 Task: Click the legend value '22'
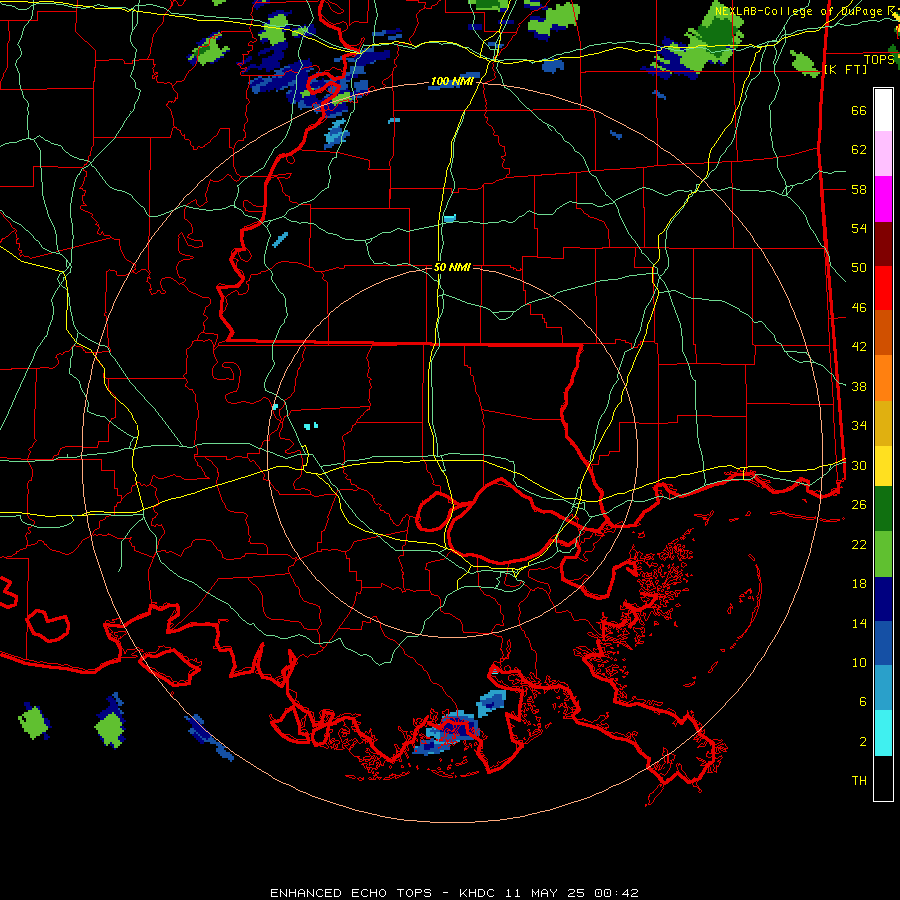click(859, 545)
